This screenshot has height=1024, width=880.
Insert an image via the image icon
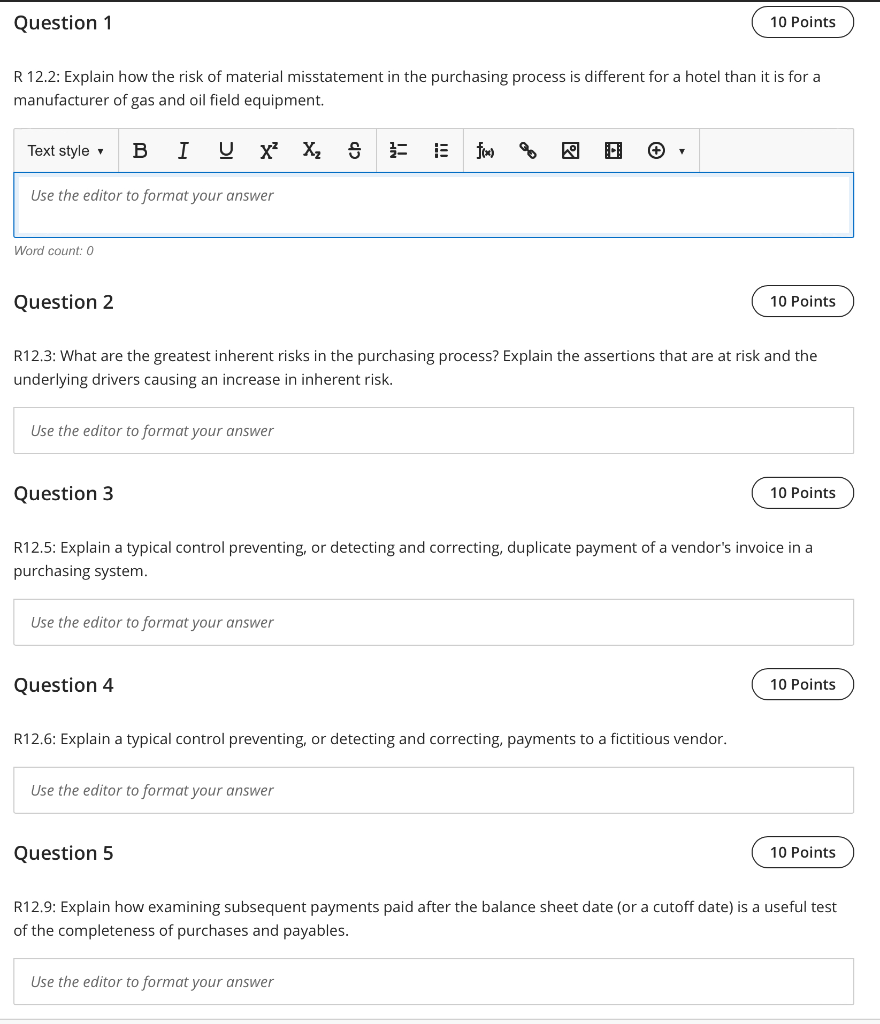(570, 150)
